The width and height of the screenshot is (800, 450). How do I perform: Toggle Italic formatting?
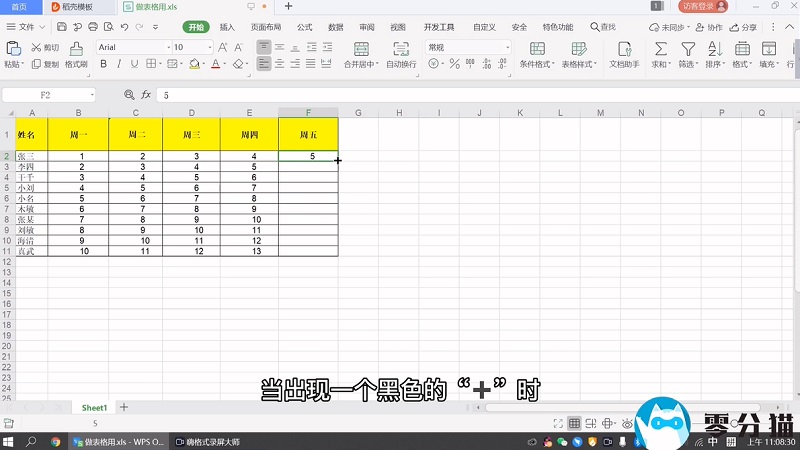click(x=120, y=65)
